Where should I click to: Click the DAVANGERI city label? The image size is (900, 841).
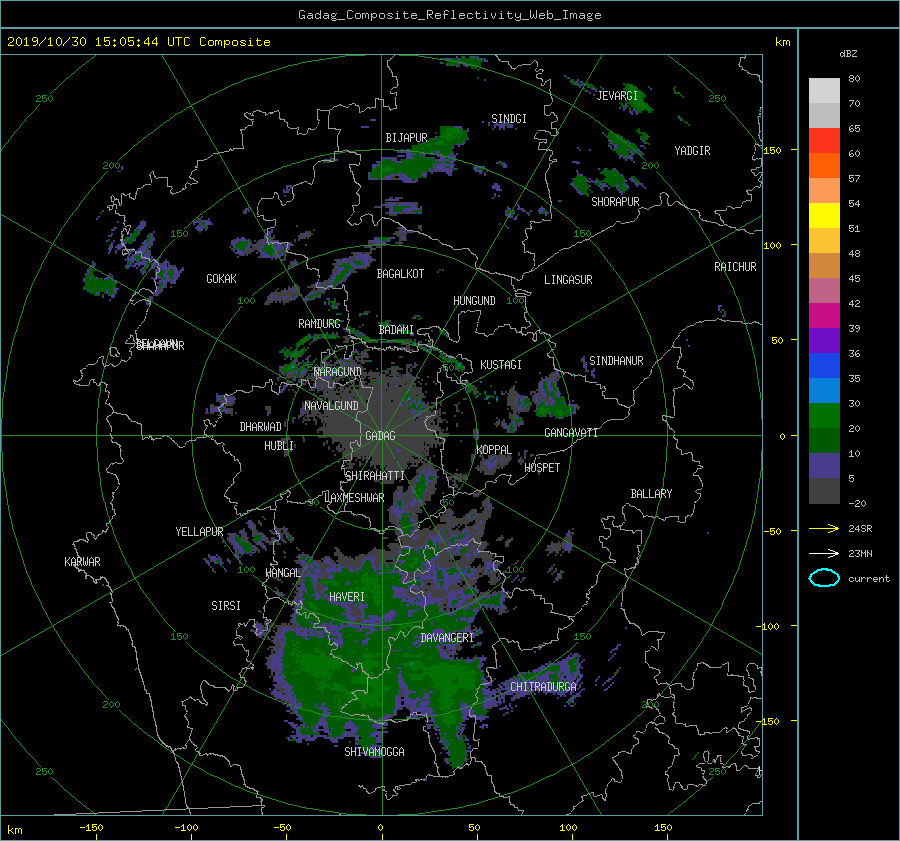(447, 638)
